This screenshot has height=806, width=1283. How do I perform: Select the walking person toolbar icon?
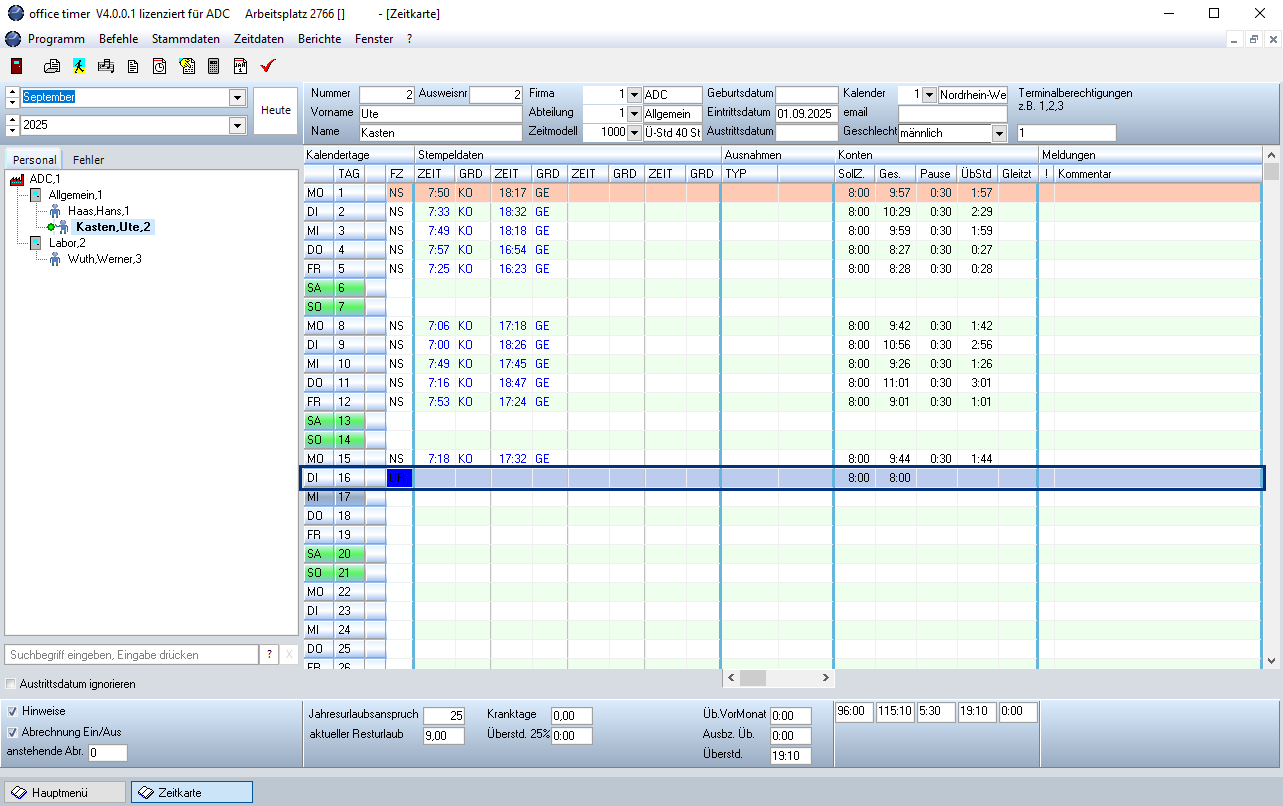(79, 67)
